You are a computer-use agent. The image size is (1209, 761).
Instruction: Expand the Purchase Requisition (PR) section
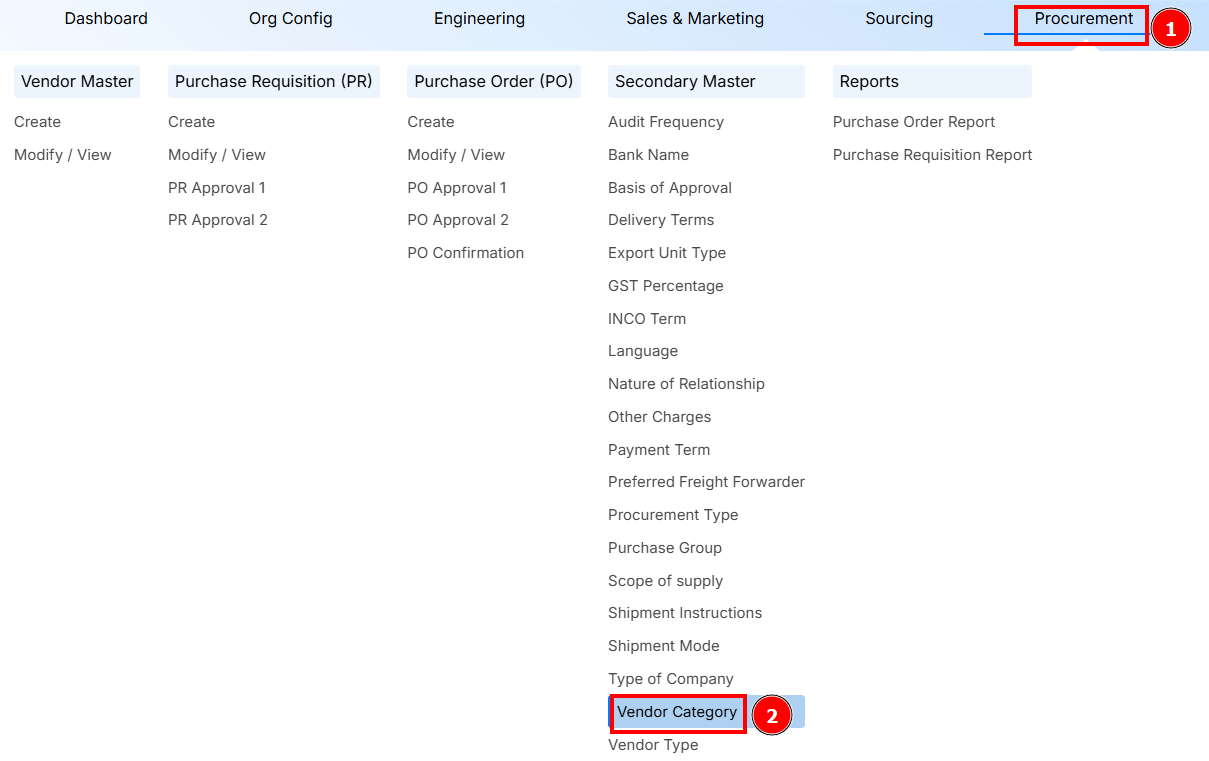pos(273,81)
